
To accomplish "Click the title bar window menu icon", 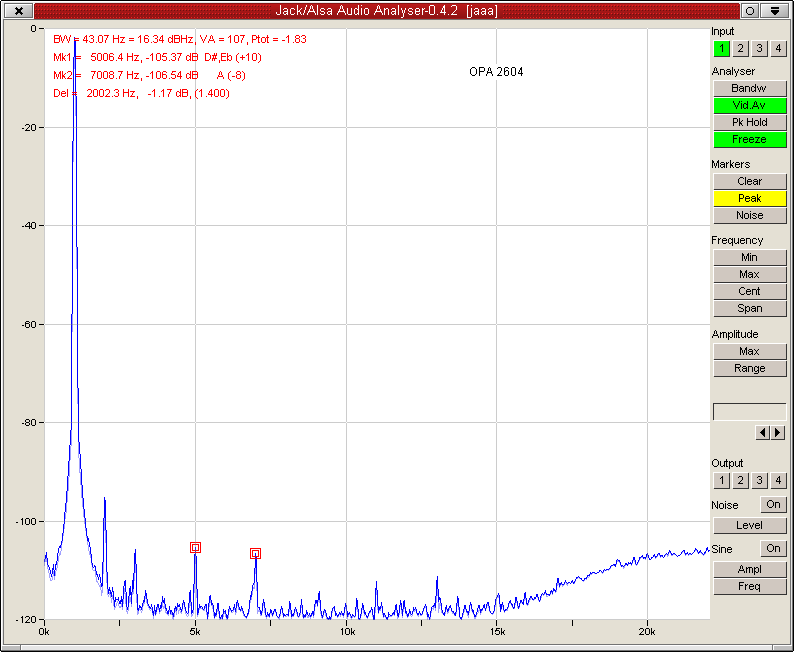I will [775, 11].
